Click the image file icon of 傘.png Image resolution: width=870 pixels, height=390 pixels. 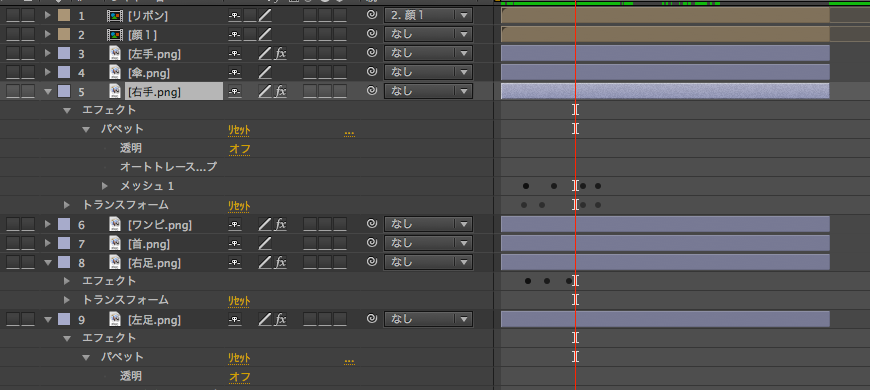point(115,72)
